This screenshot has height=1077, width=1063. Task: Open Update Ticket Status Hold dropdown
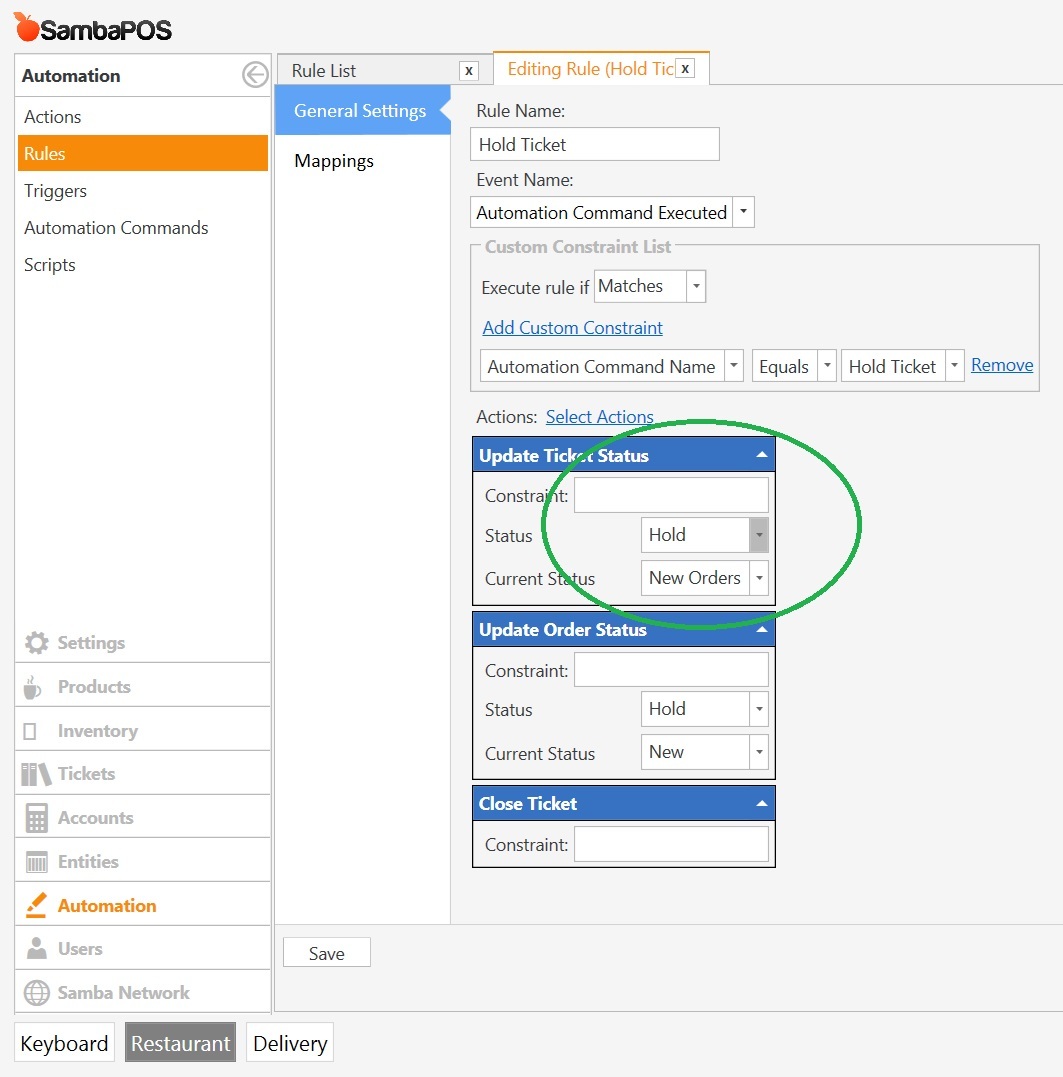(x=759, y=535)
